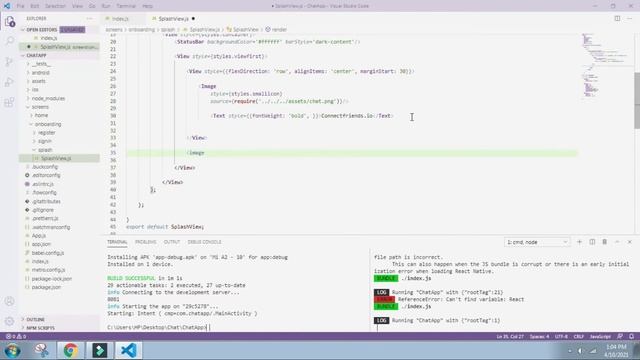This screenshot has height=360, width=640.
Task: Click errors and warnings status indicator
Action: click(x=16, y=336)
